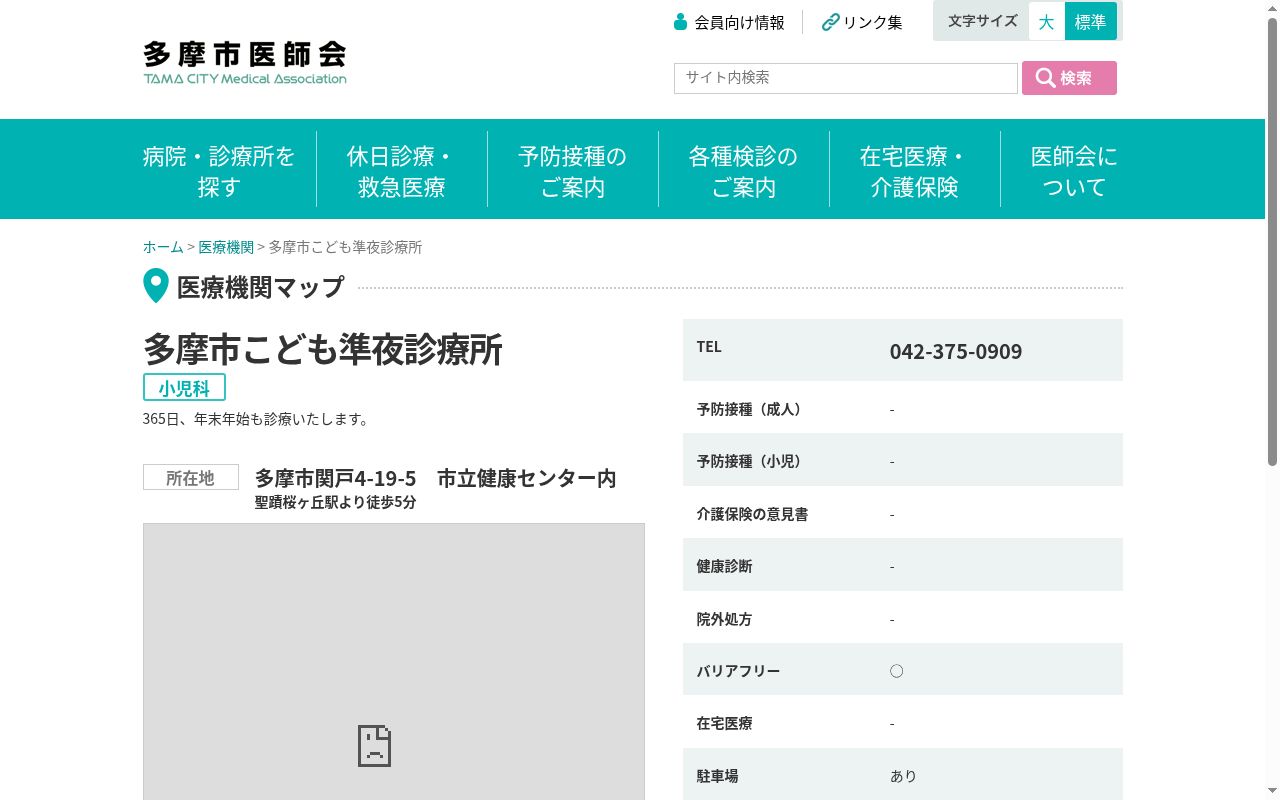Click the 介護保険の意見書 row label

[x=752, y=514]
